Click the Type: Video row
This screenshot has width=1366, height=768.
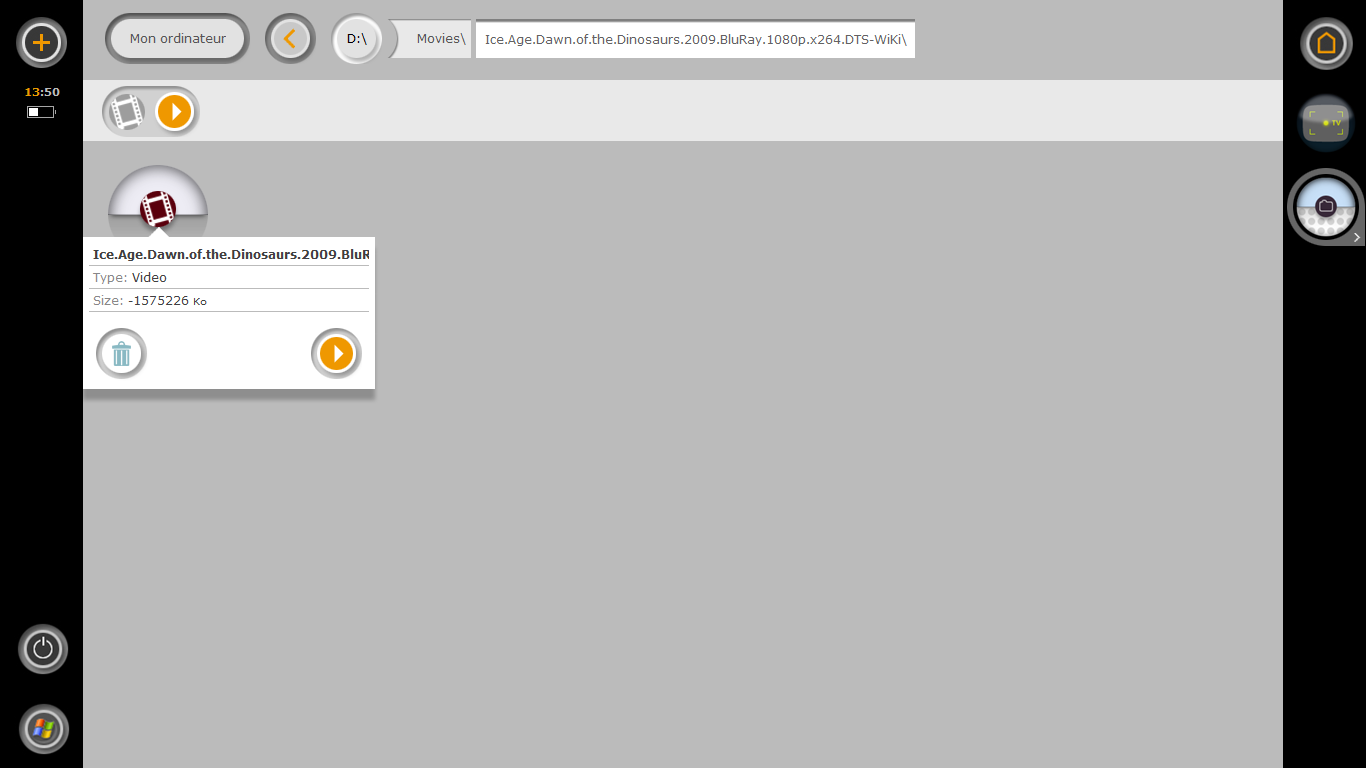229,277
